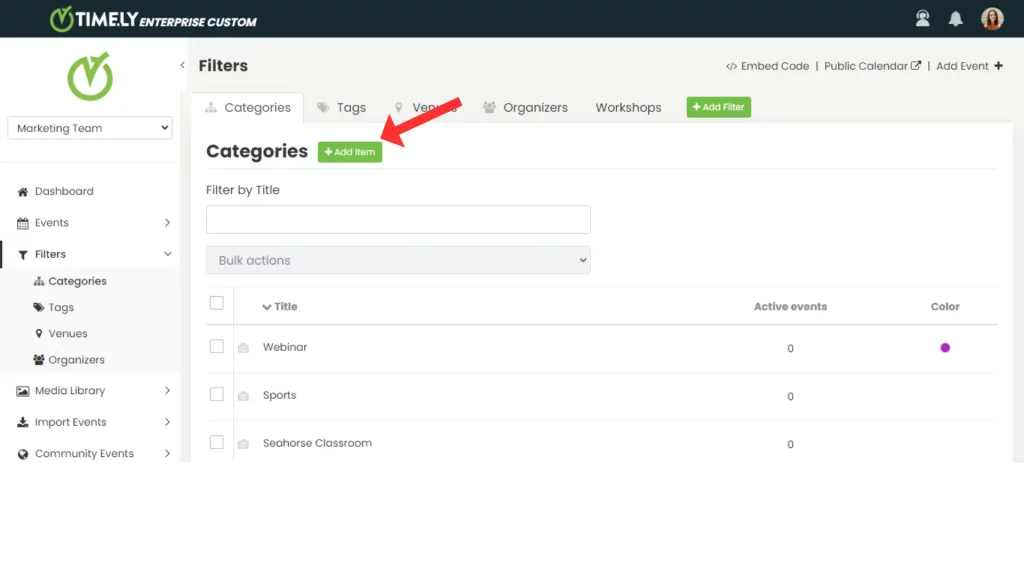Switch to the Tags tab

tap(342, 108)
